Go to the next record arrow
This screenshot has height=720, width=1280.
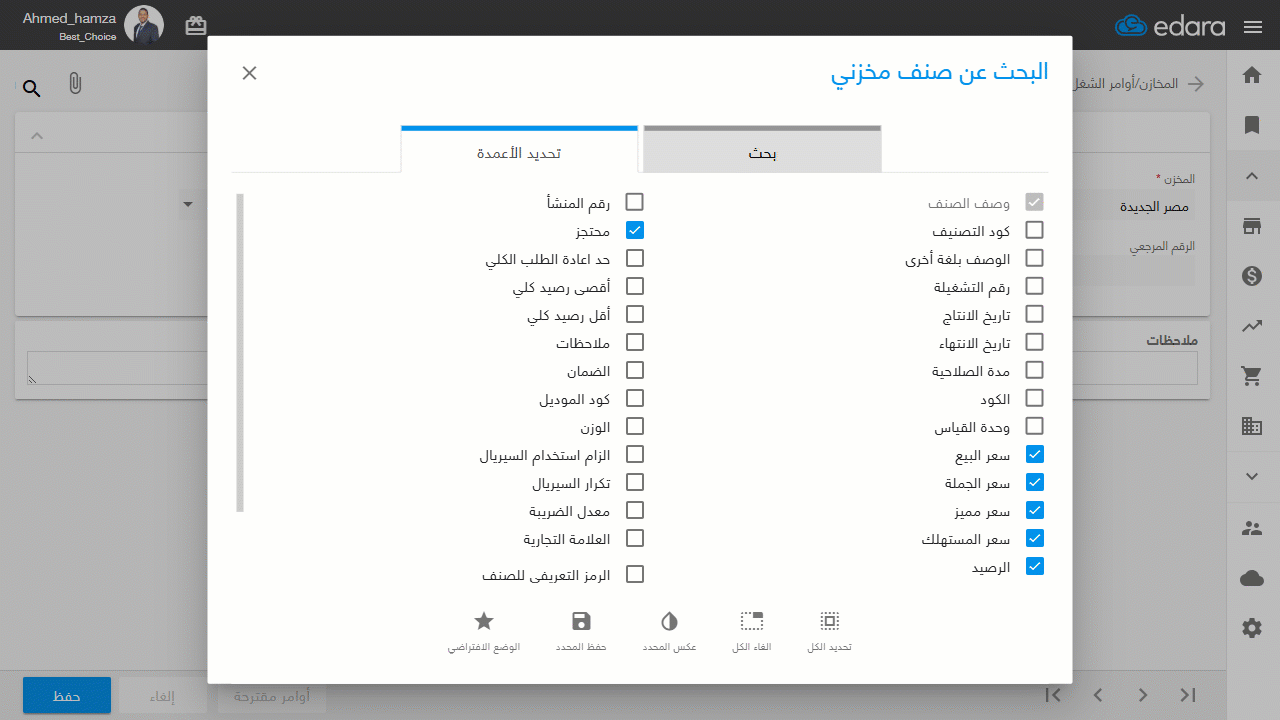[x=1143, y=695]
